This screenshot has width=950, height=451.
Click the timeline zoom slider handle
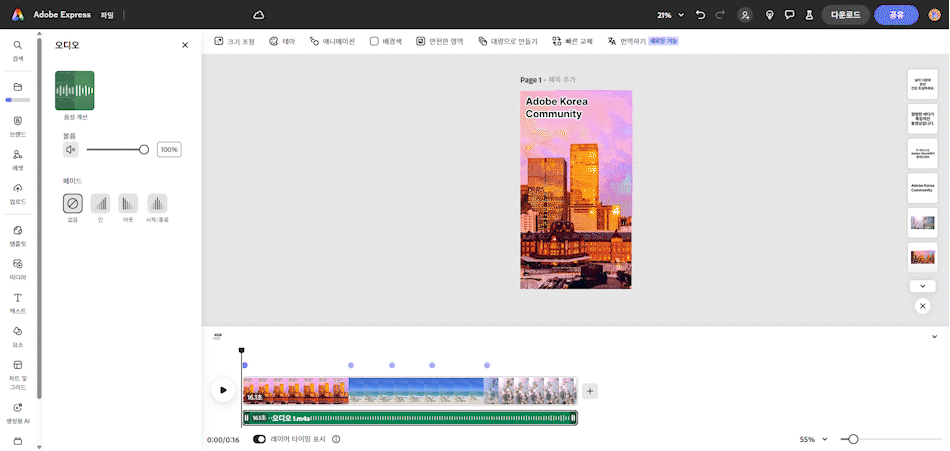point(853,439)
